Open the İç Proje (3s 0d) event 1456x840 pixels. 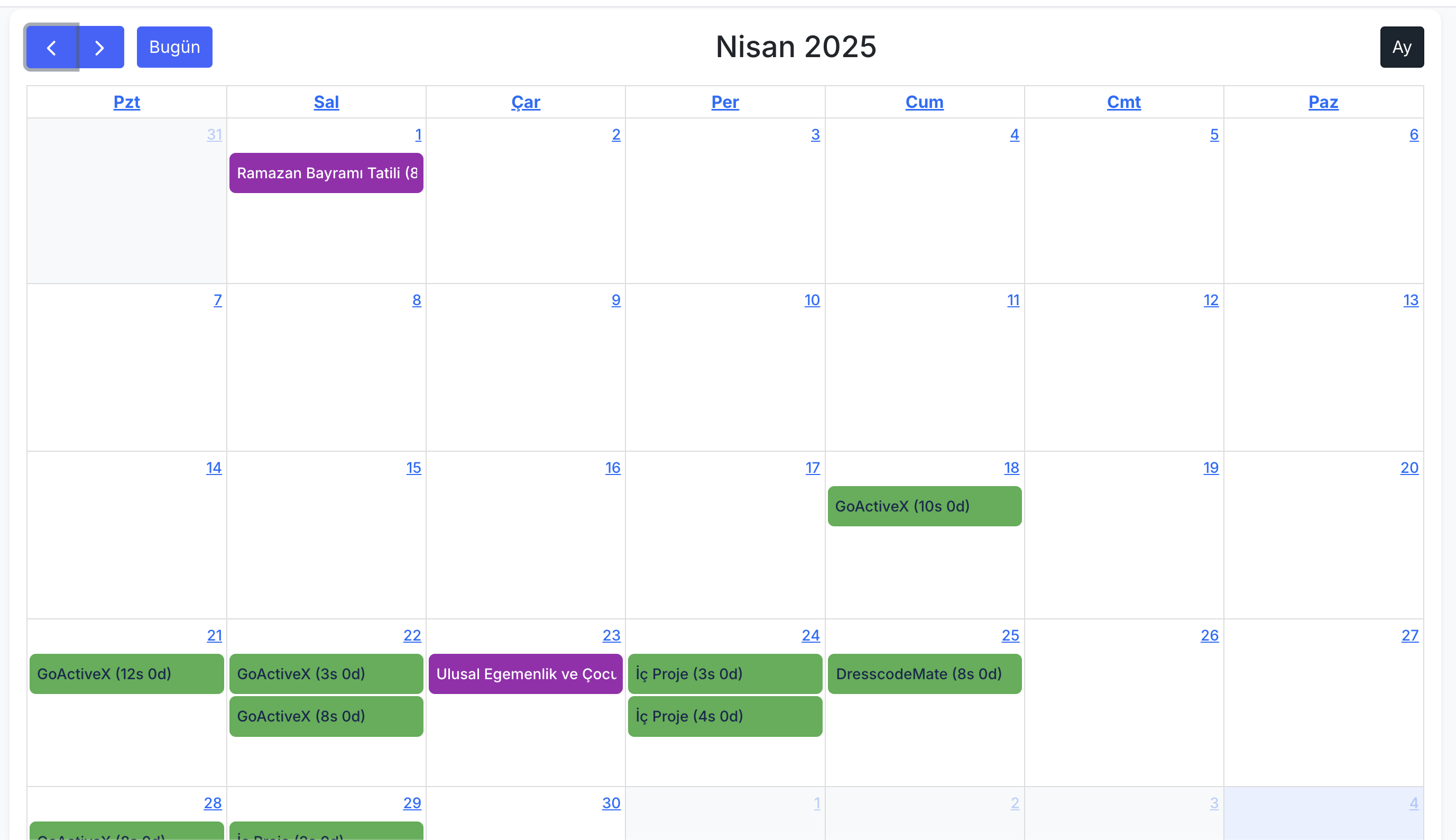(724, 673)
